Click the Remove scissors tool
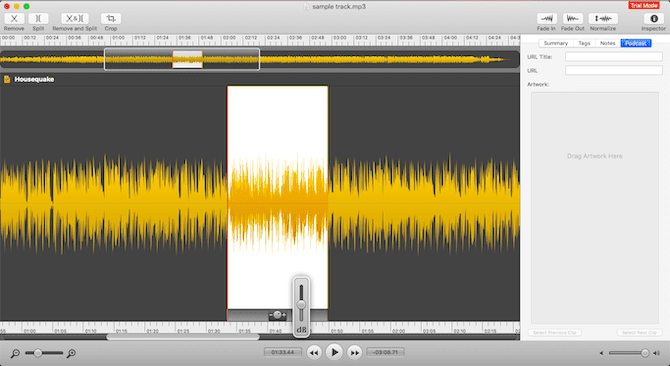 click(14, 18)
